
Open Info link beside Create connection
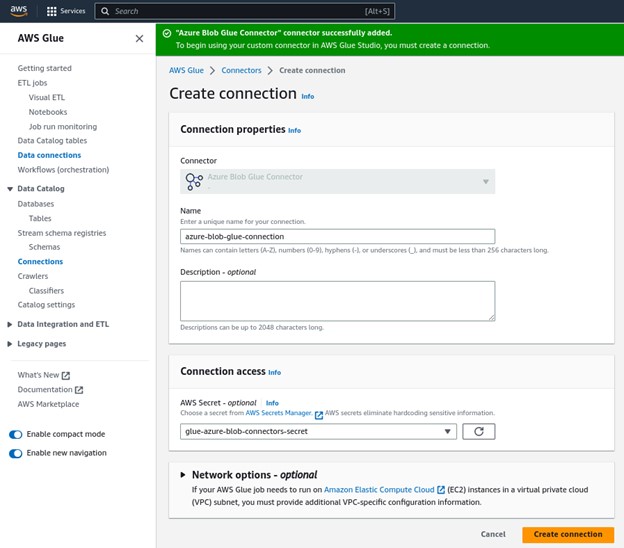[308, 96]
